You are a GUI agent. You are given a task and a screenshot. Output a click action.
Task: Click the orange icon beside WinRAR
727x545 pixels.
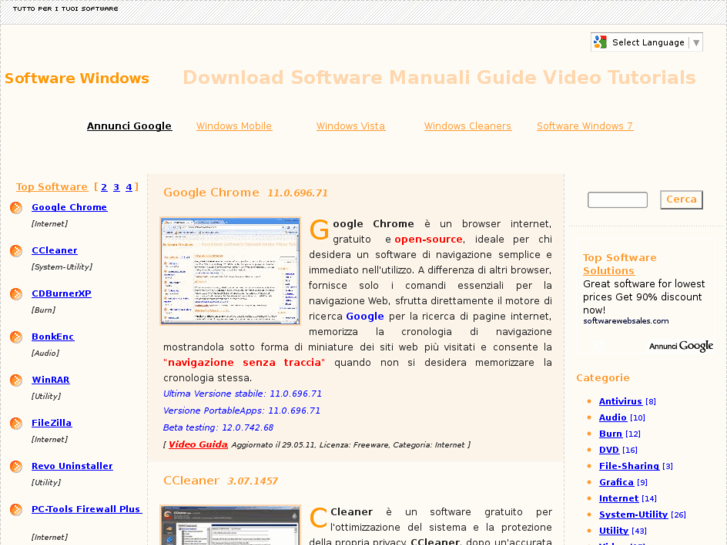point(16,380)
